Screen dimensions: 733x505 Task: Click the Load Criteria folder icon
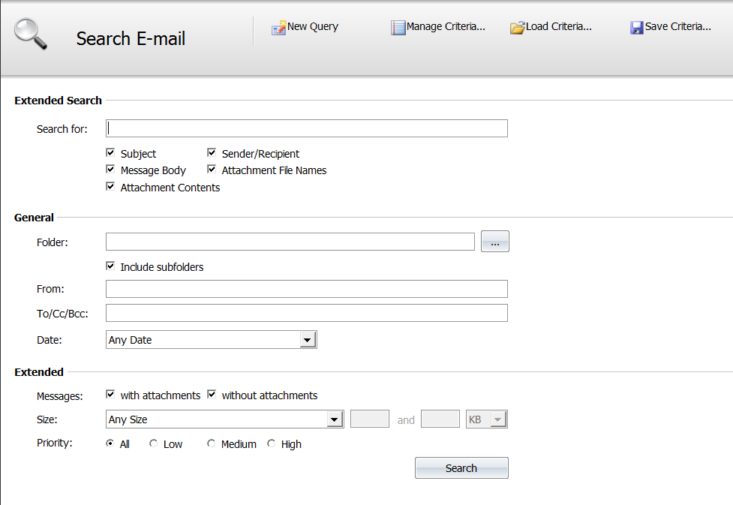pos(517,28)
